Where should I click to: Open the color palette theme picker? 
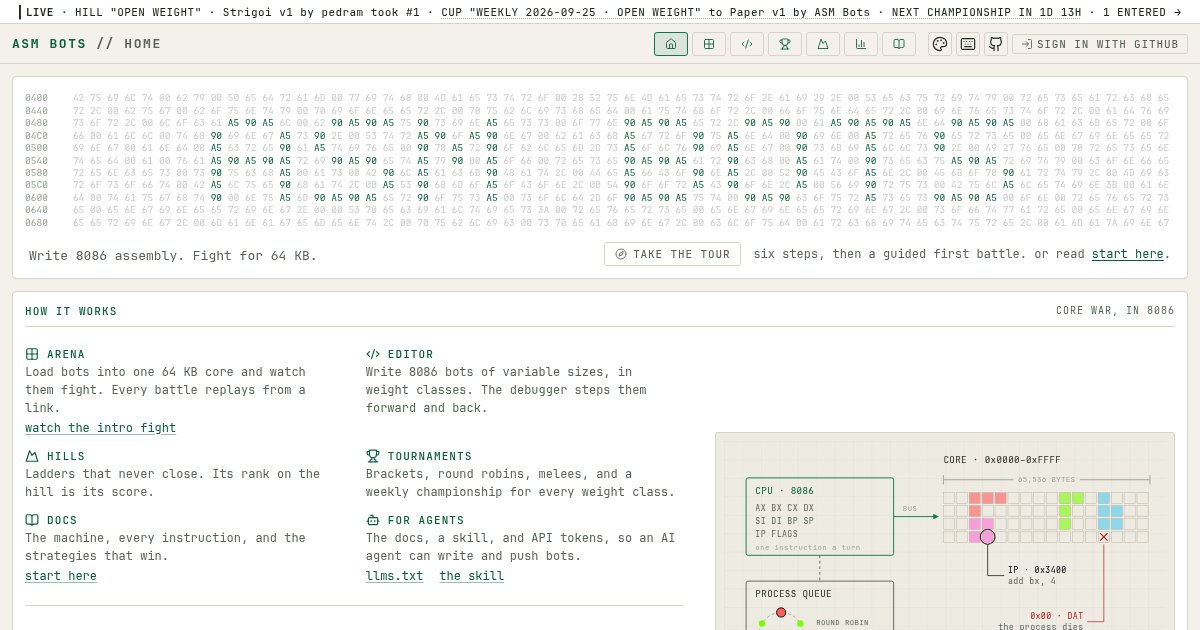click(x=940, y=44)
